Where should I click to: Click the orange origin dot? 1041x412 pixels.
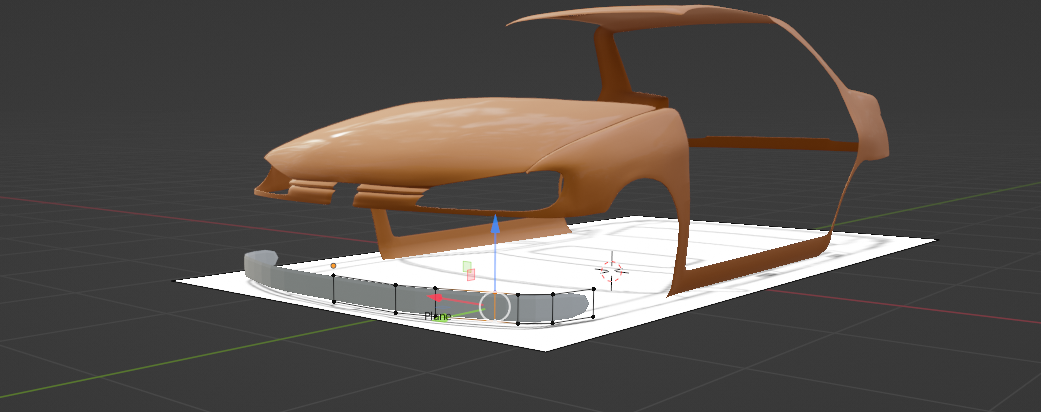point(333,266)
